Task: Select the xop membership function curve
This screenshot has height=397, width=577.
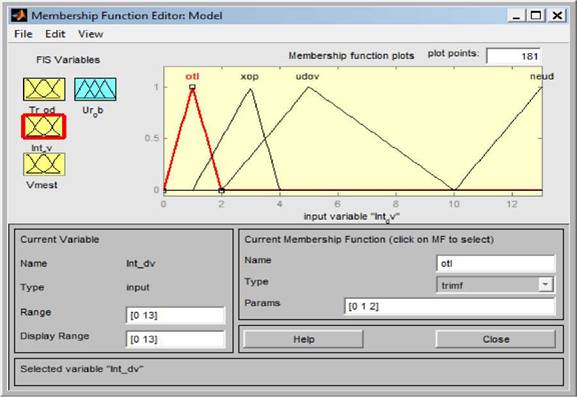Action: [x=250, y=77]
